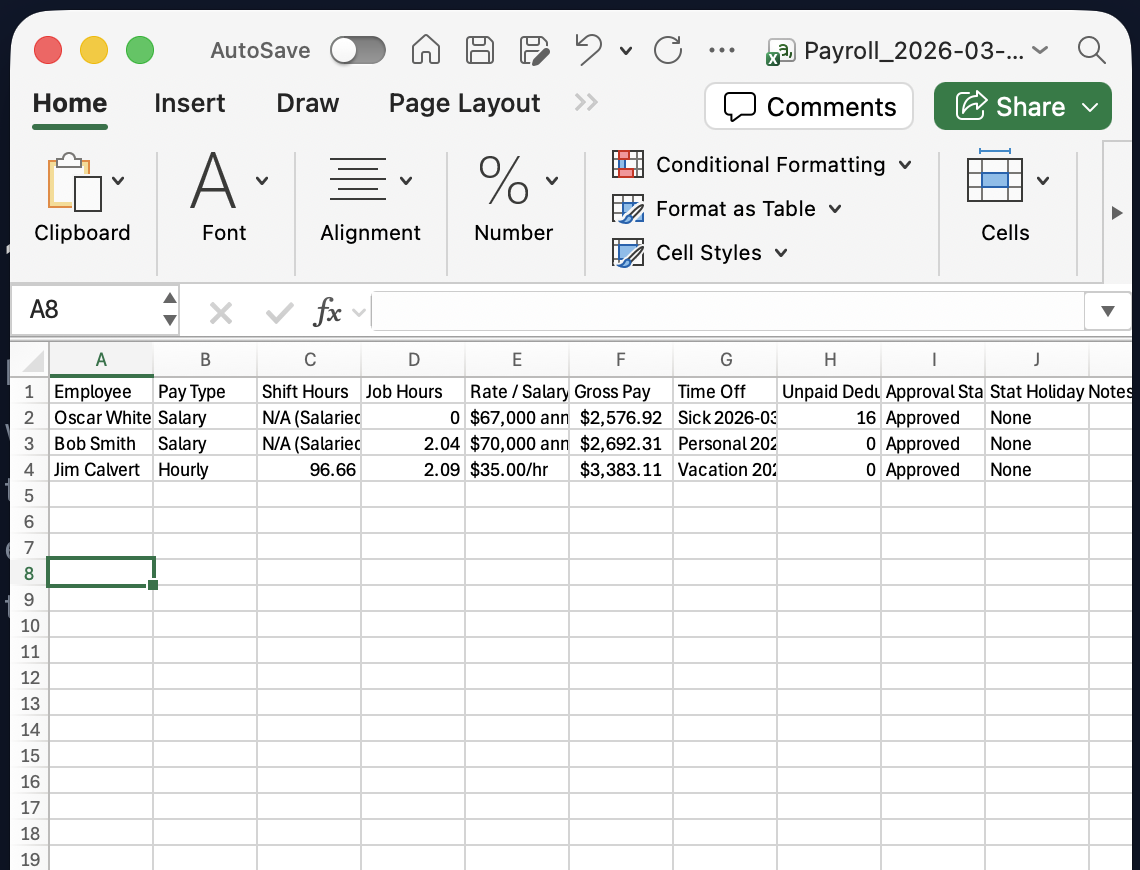Screen dimensions: 1140x870
Task: Select column A header
Action: (101, 360)
